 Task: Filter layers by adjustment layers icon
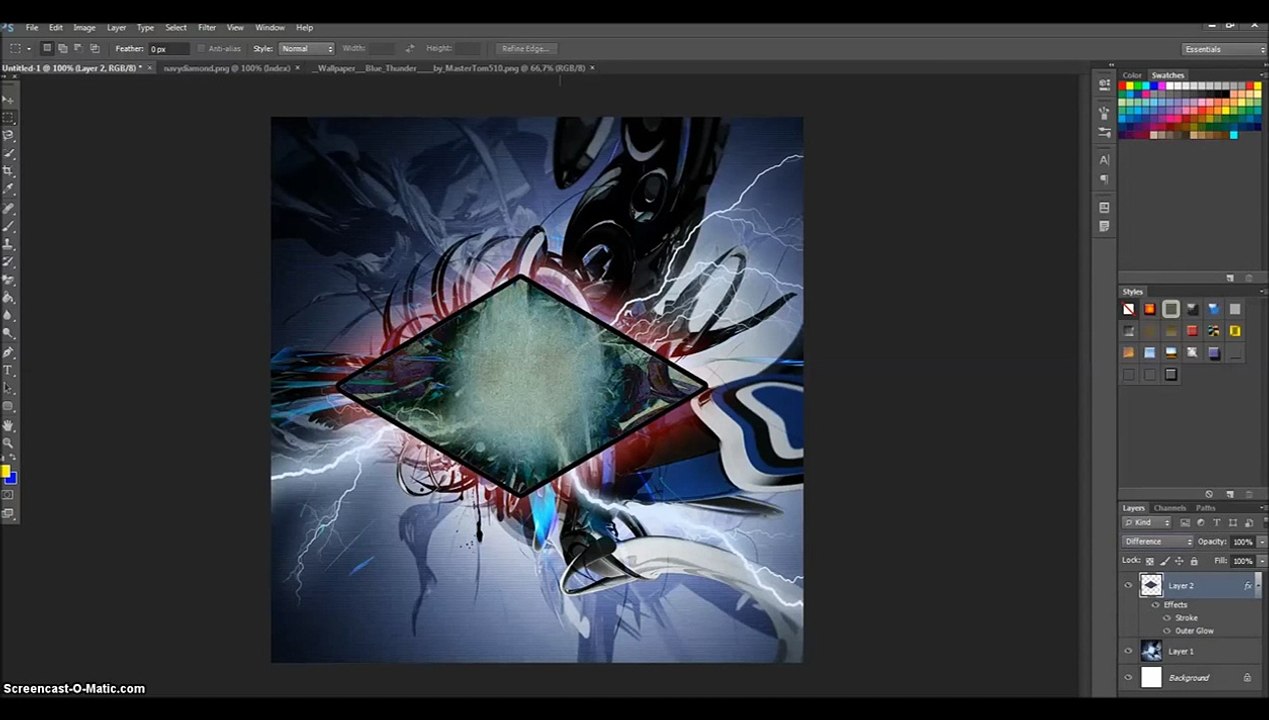click(1201, 522)
